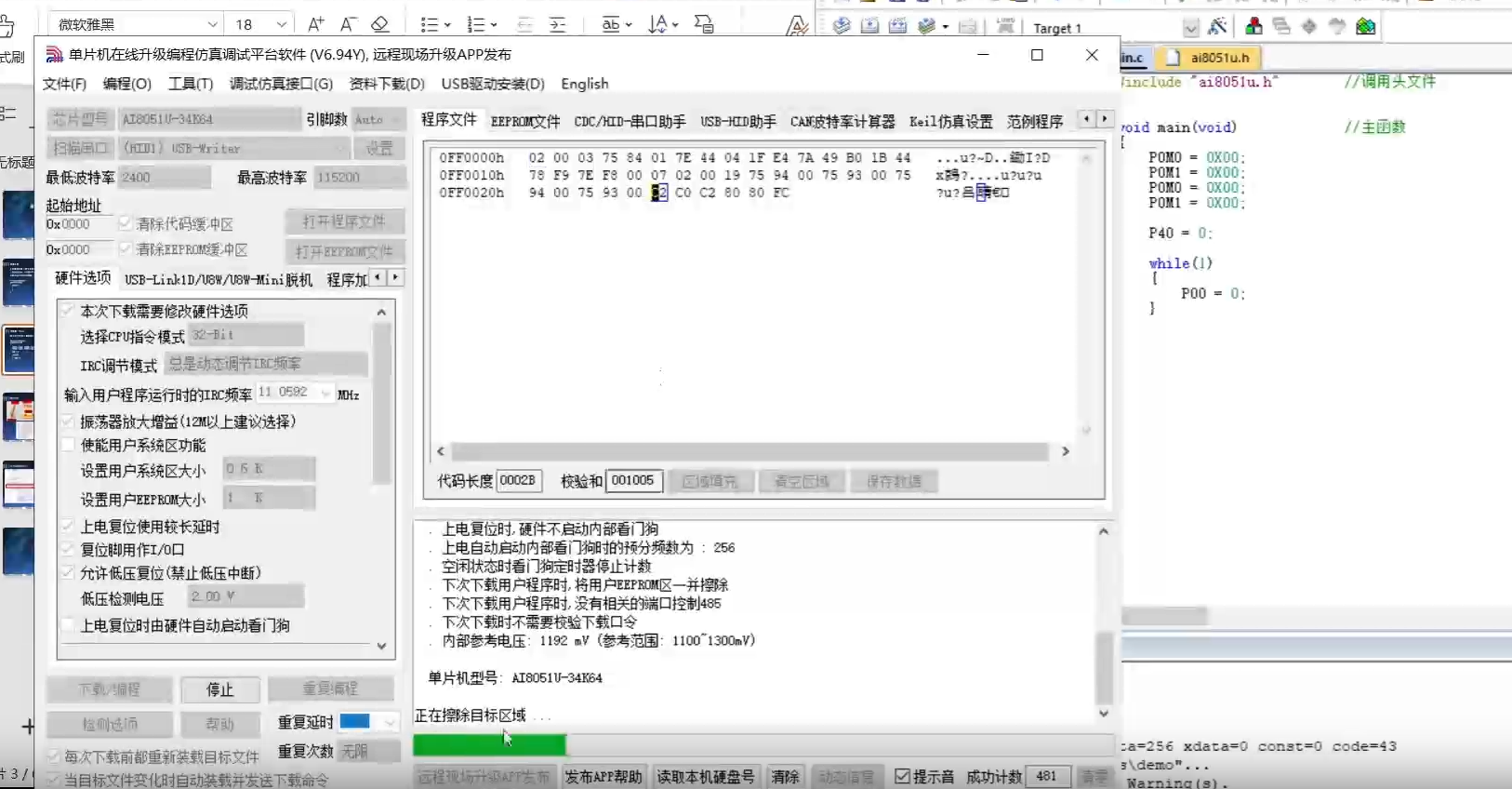Click the program window title logo icon
This screenshot has width=1512, height=789.
pos(54,55)
